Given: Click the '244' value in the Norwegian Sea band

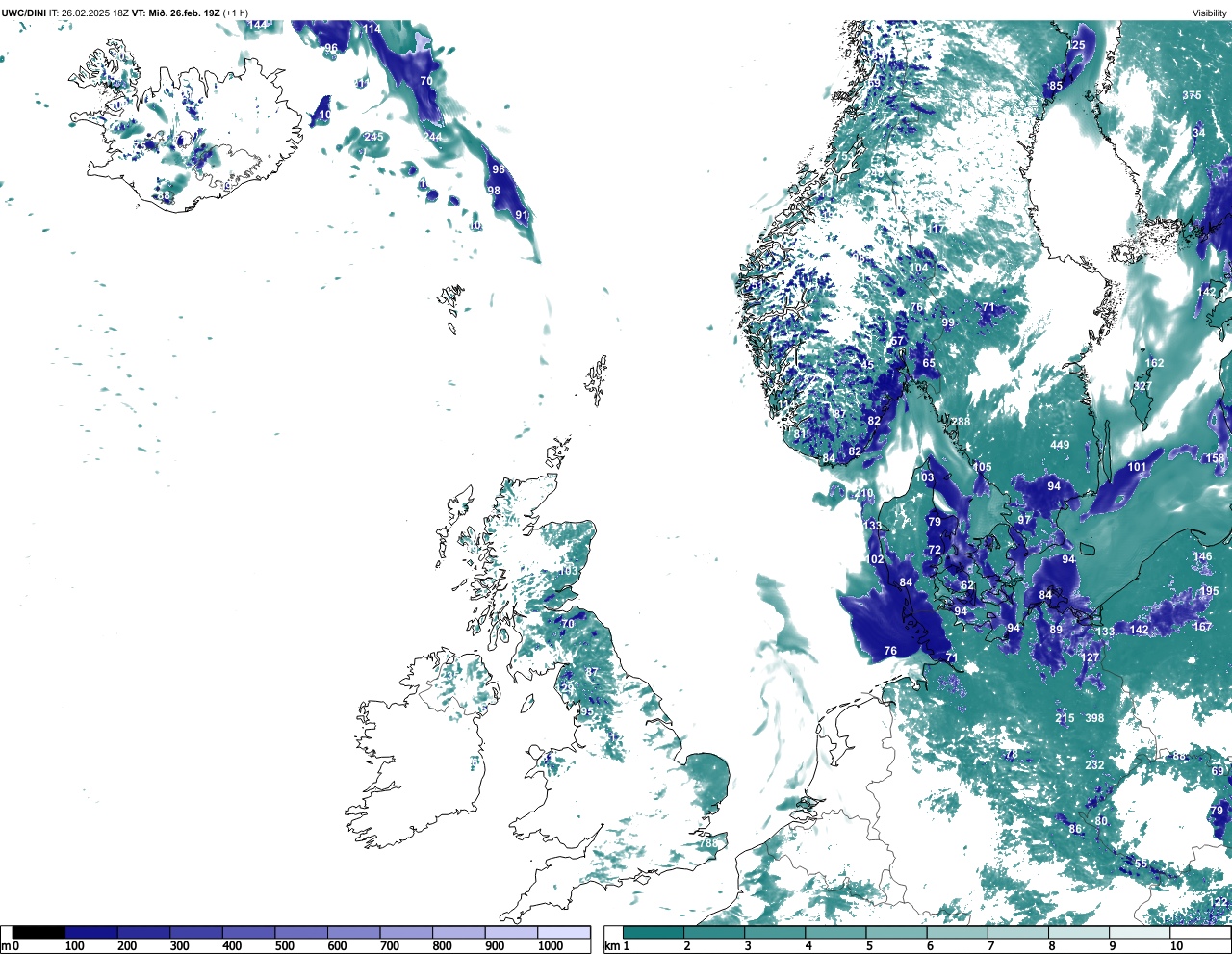Looking at the screenshot, I should [432, 137].
